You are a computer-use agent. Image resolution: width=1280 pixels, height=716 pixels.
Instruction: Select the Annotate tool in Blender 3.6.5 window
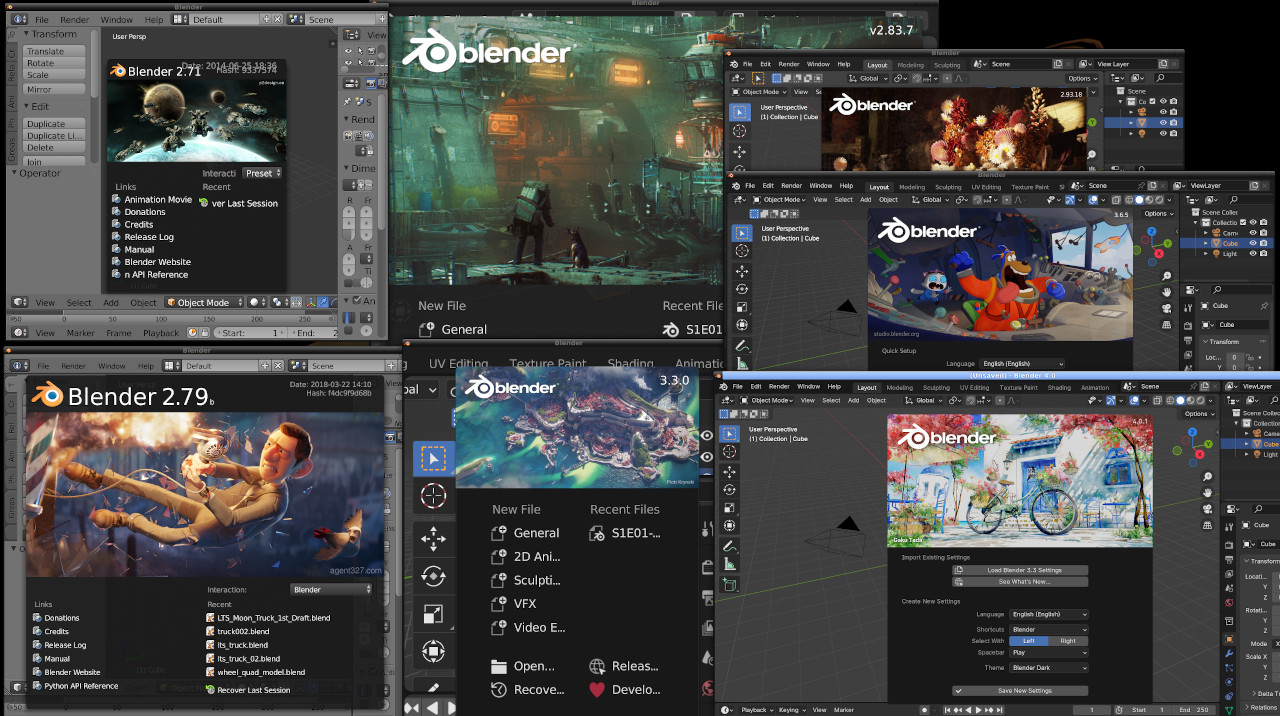pyautogui.click(x=742, y=346)
